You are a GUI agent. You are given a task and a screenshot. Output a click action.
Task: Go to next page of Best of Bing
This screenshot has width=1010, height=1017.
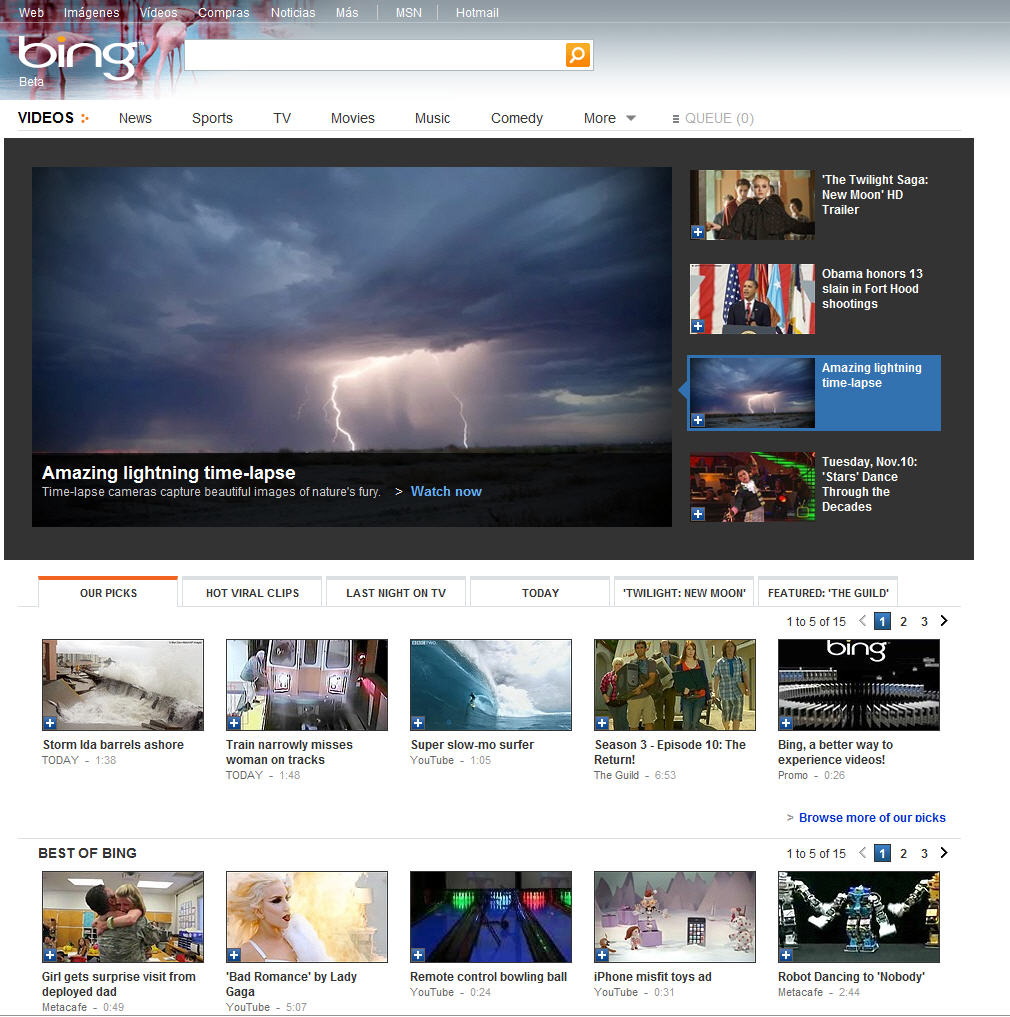pyautogui.click(x=944, y=853)
